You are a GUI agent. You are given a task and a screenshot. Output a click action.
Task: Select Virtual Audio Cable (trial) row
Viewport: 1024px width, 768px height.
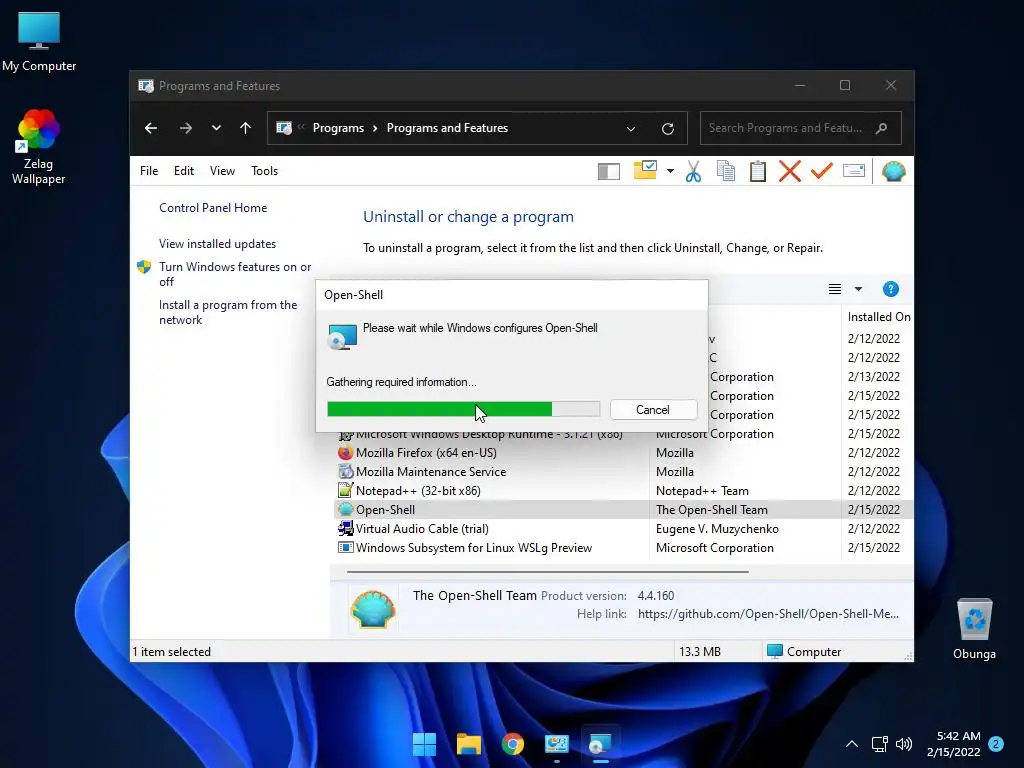pyautogui.click(x=624, y=528)
